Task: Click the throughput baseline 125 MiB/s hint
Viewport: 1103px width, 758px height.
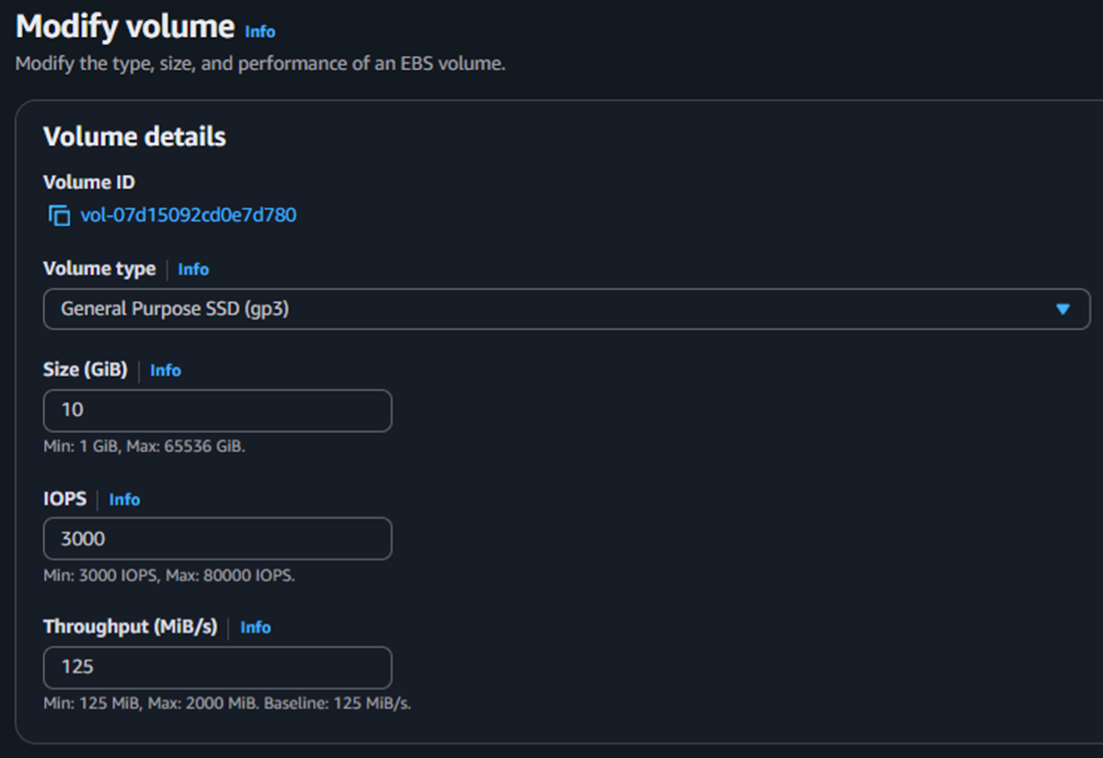Action: (227, 703)
